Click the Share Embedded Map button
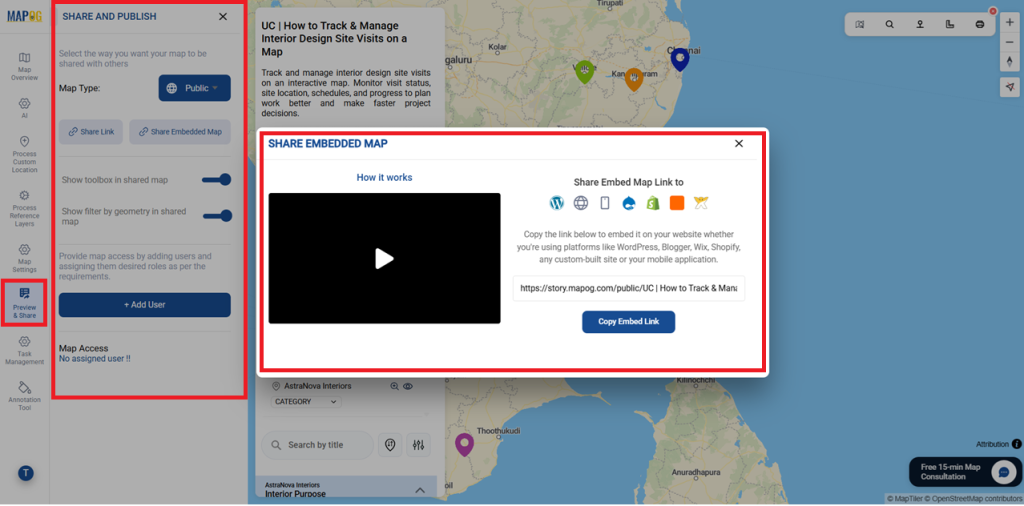1024x506 pixels. 180,132
